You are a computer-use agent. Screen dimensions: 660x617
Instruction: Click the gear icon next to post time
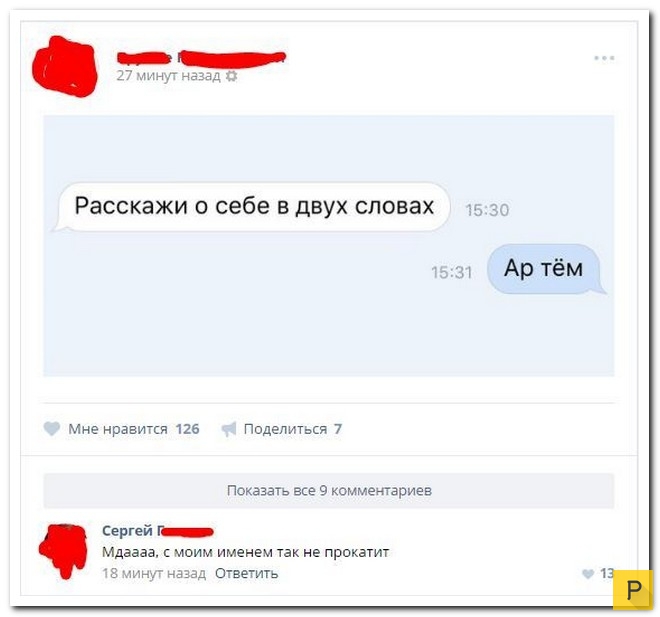tap(232, 76)
